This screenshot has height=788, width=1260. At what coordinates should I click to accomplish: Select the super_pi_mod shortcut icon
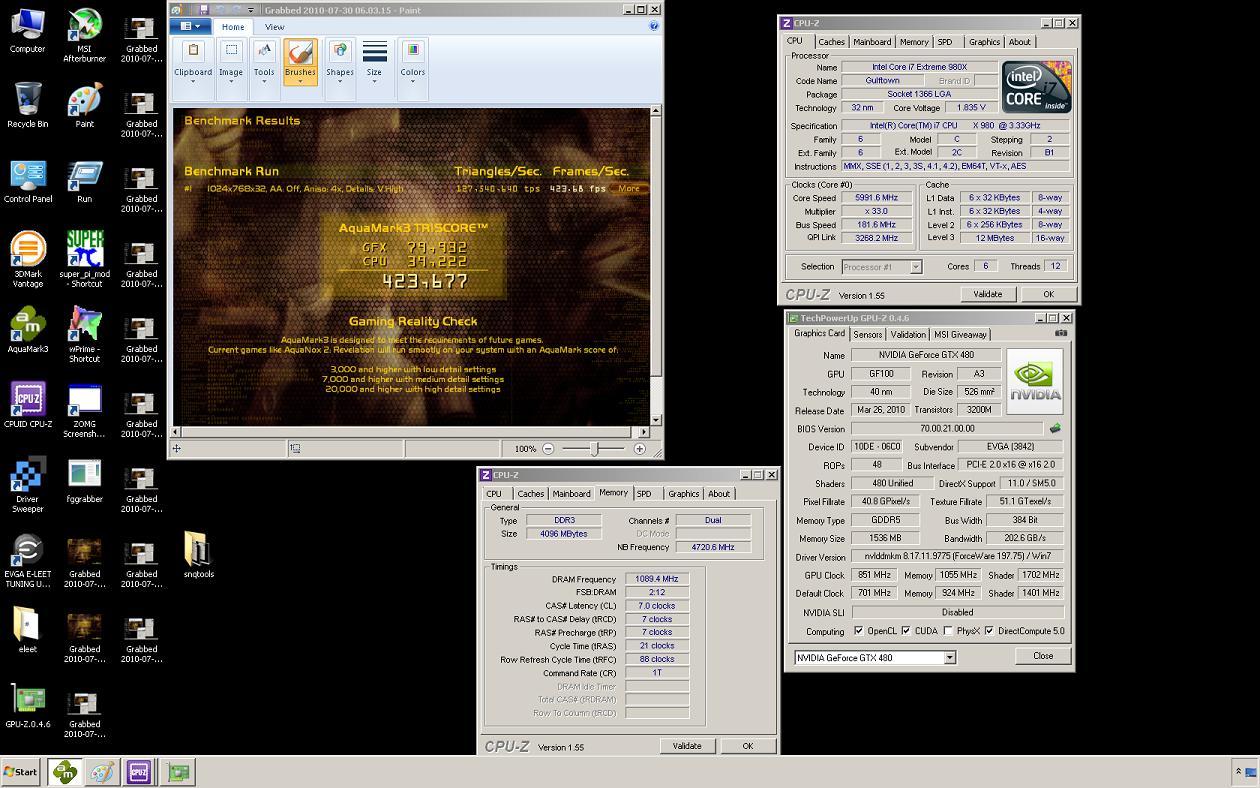tap(84, 259)
